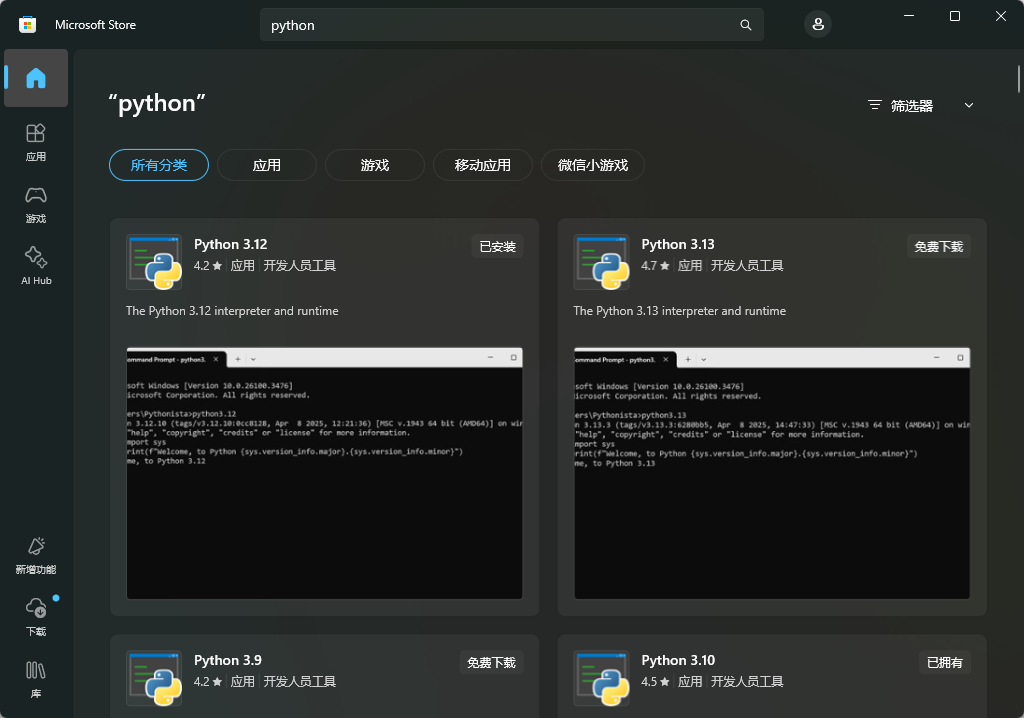Click the Python 3.13 app icon
Viewport: 1024px width, 718px height.
coord(601,262)
